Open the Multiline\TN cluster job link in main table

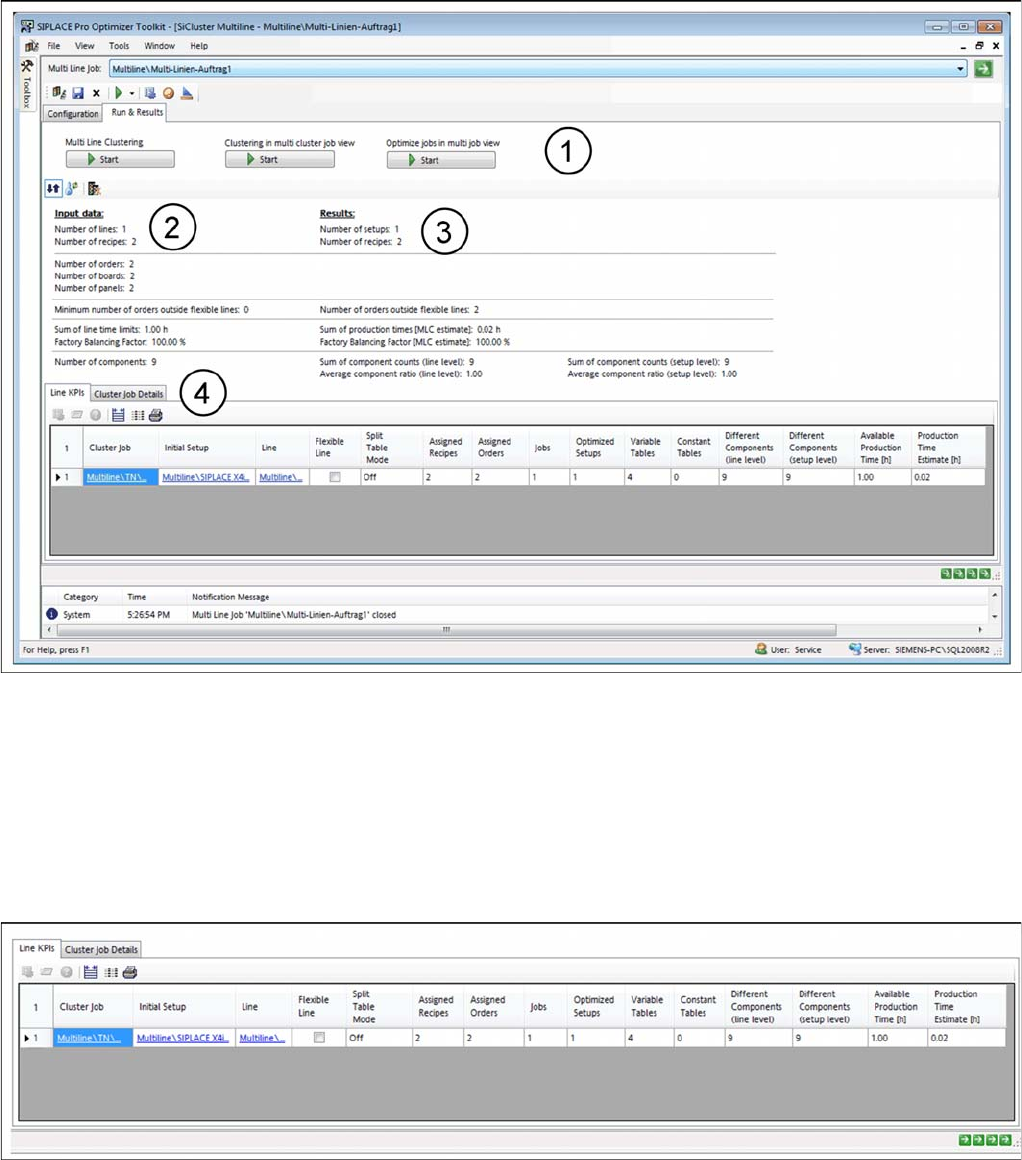(116, 477)
